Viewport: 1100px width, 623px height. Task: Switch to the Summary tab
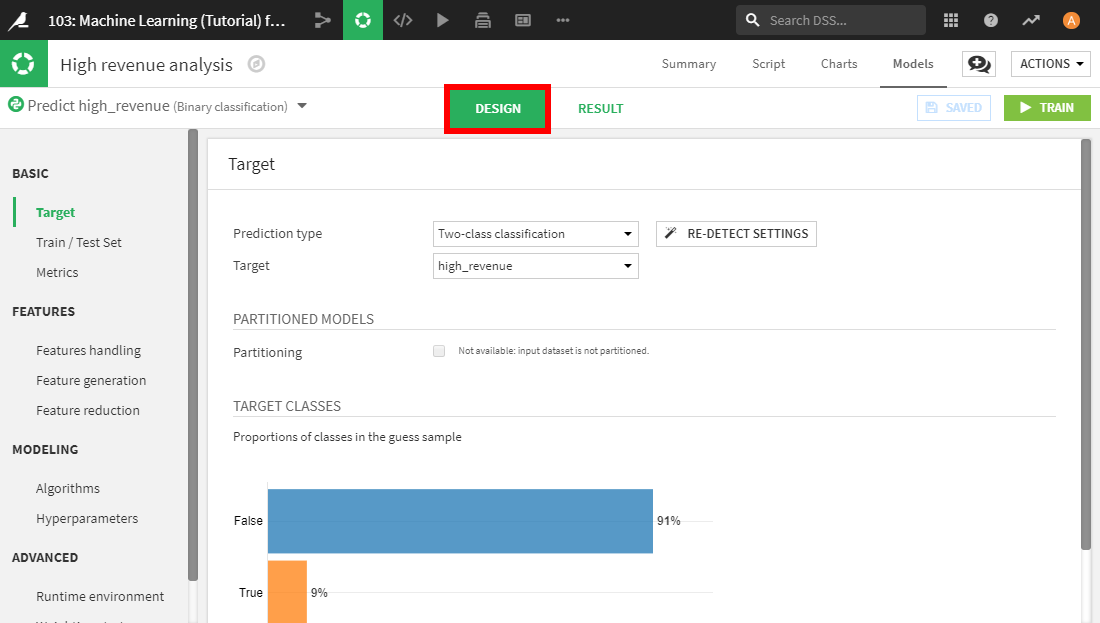tap(688, 64)
